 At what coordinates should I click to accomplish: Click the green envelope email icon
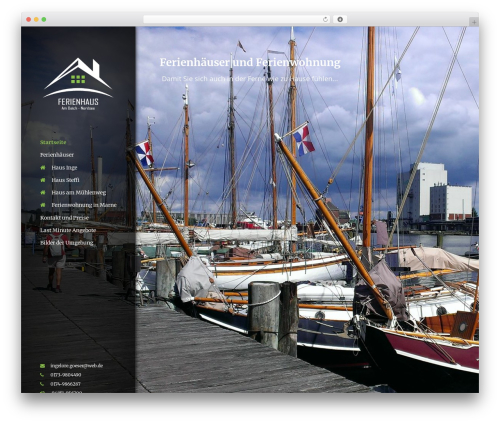[42, 366]
